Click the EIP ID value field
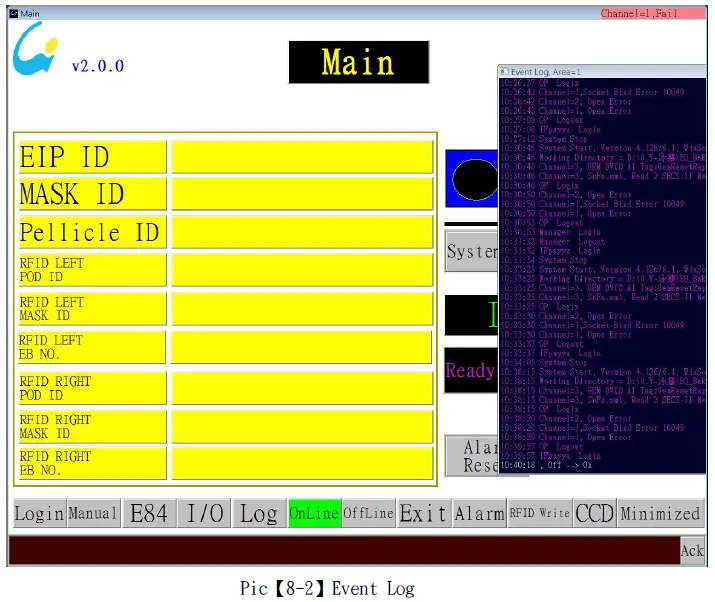715x602 pixels. [302, 157]
